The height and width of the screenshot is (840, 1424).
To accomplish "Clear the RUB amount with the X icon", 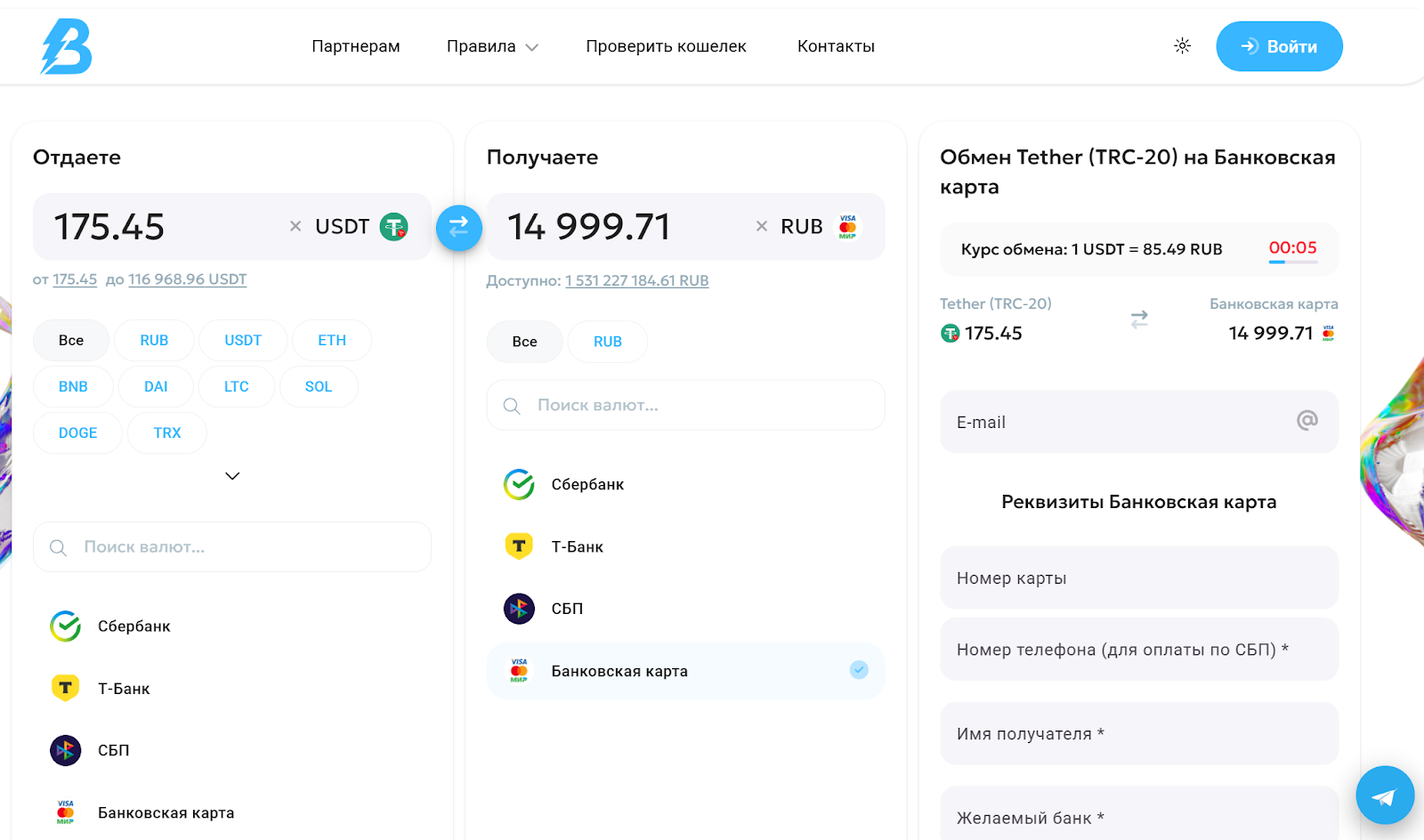I will click(762, 227).
